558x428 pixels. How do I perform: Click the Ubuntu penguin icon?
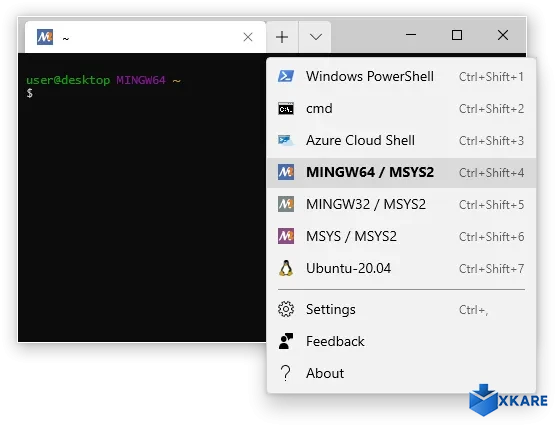point(286,268)
